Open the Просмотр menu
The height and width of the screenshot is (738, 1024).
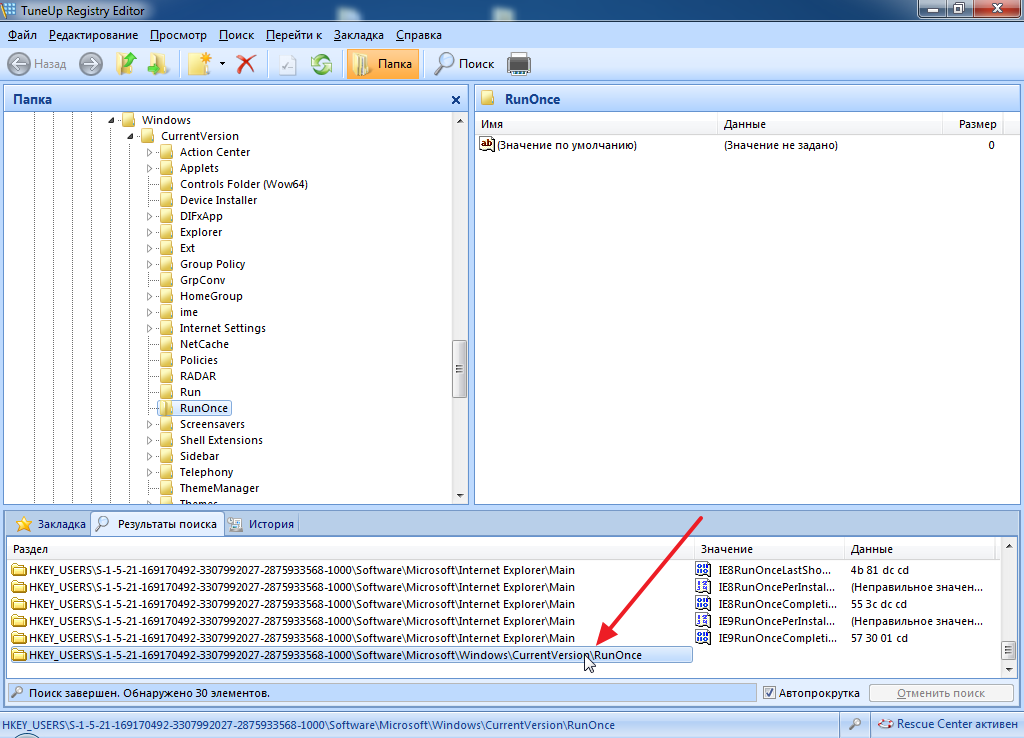click(x=178, y=35)
